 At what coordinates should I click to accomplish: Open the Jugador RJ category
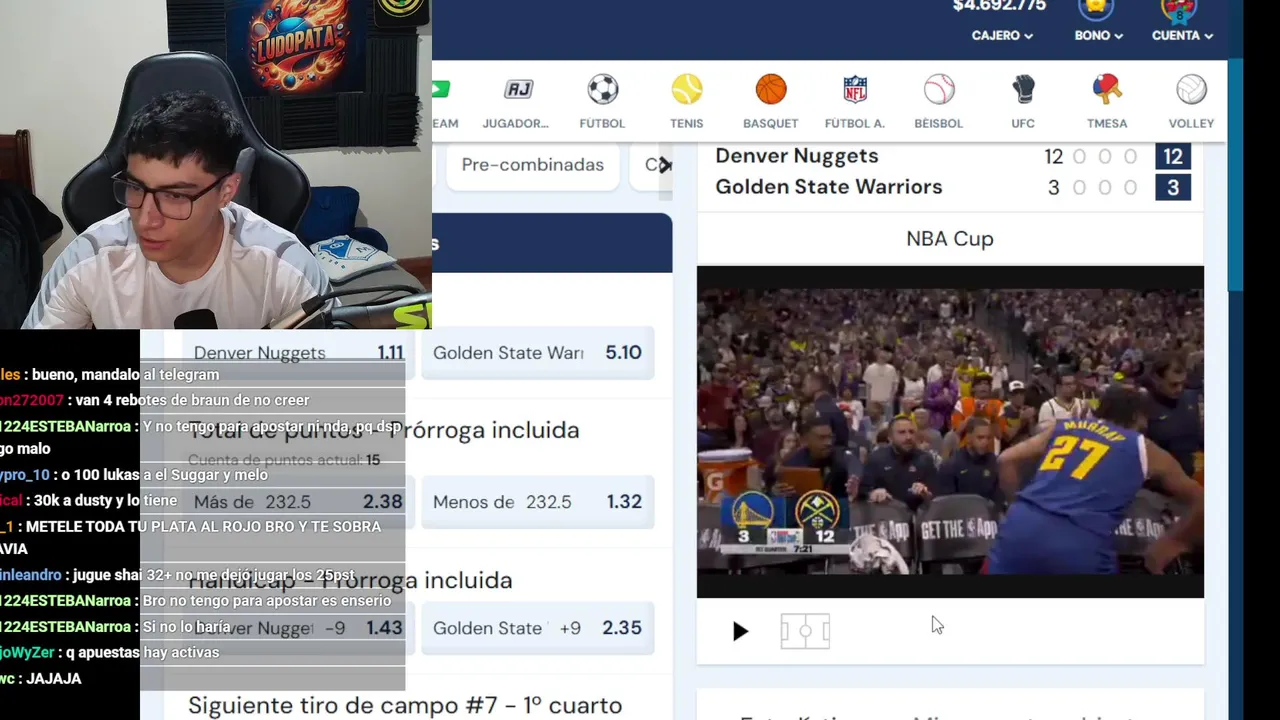516,101
